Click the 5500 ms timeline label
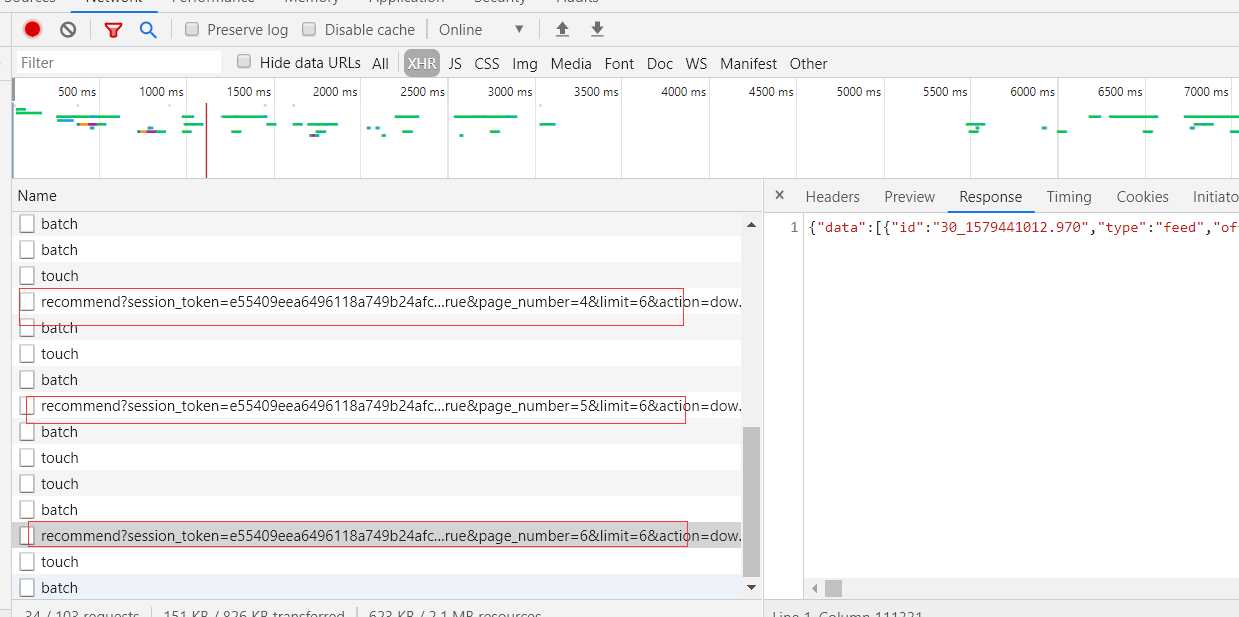 point(945,91)
